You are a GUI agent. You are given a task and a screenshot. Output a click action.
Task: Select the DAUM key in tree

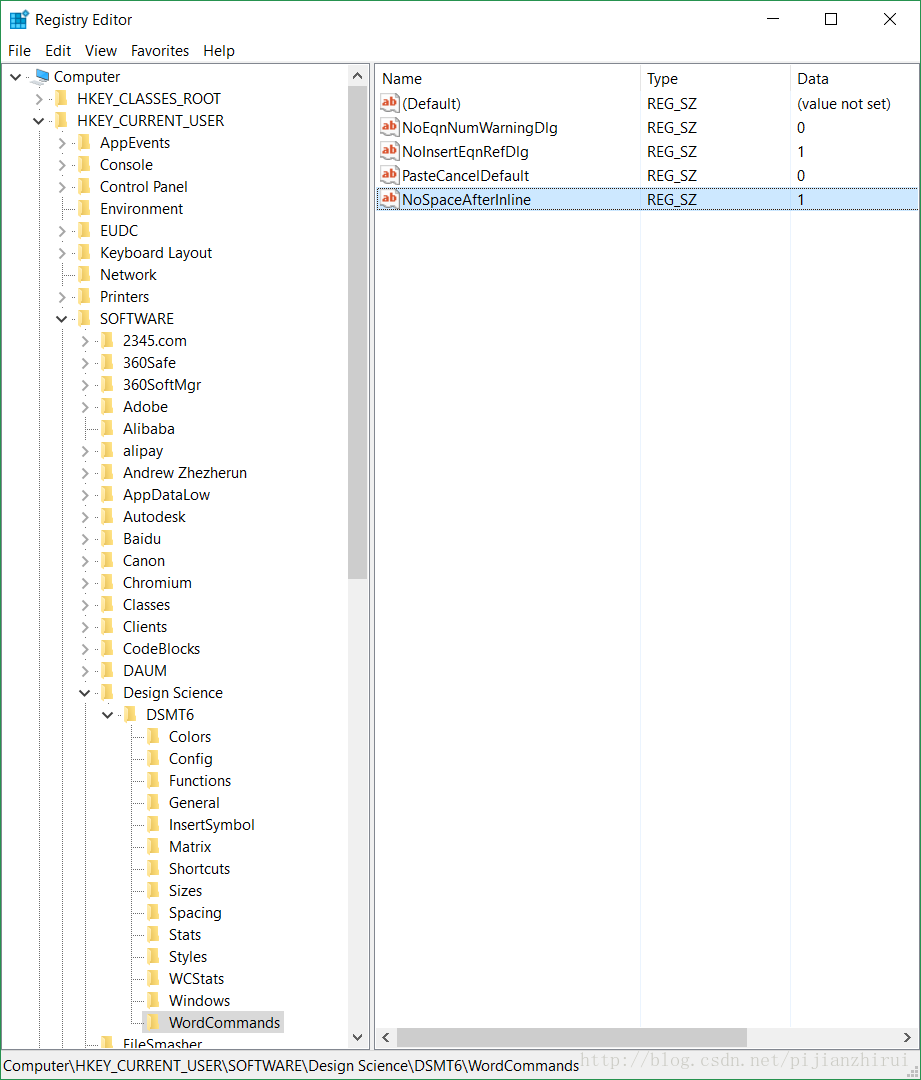145,671
